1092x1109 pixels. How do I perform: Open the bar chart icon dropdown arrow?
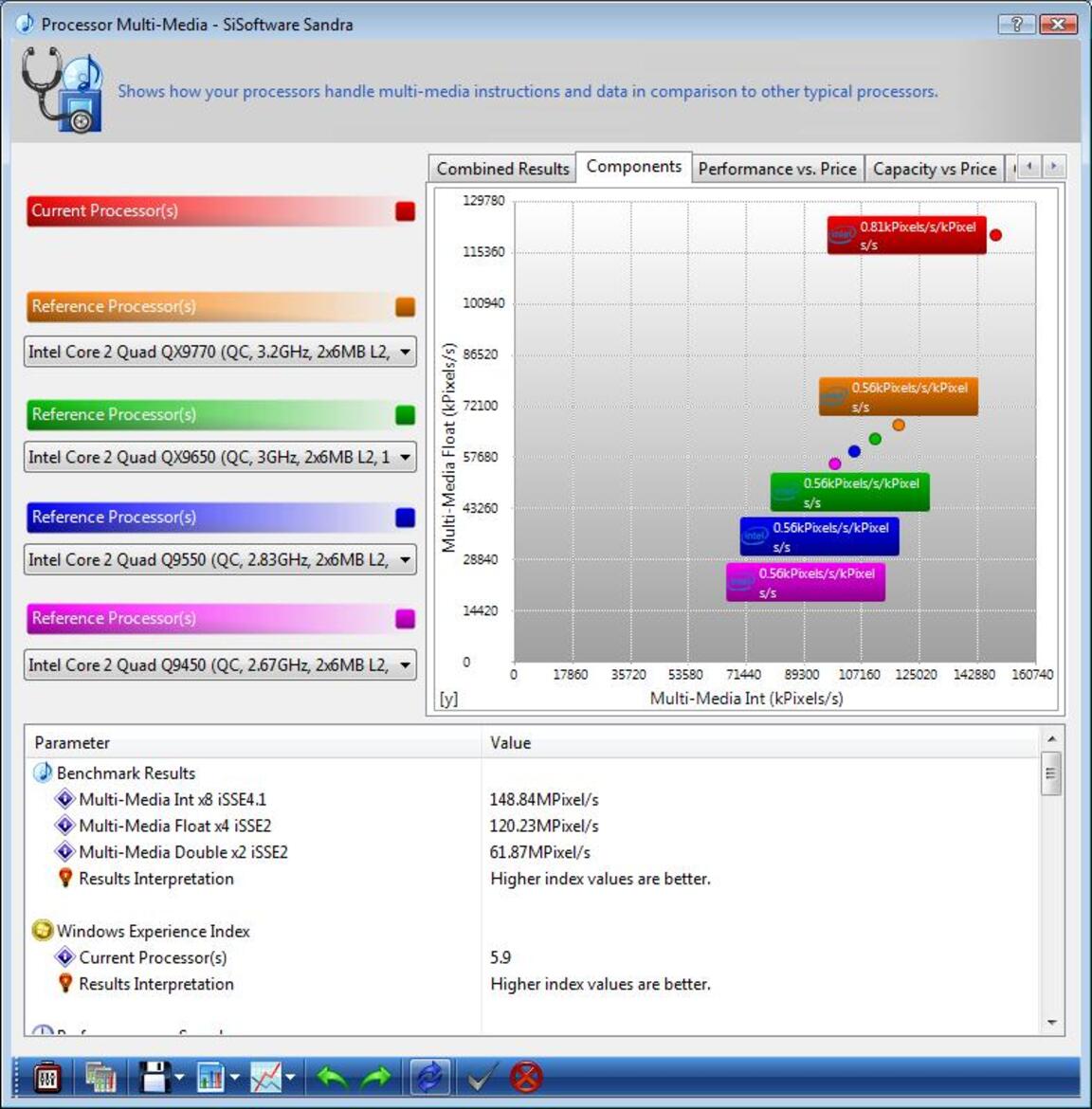[235, 1078]
